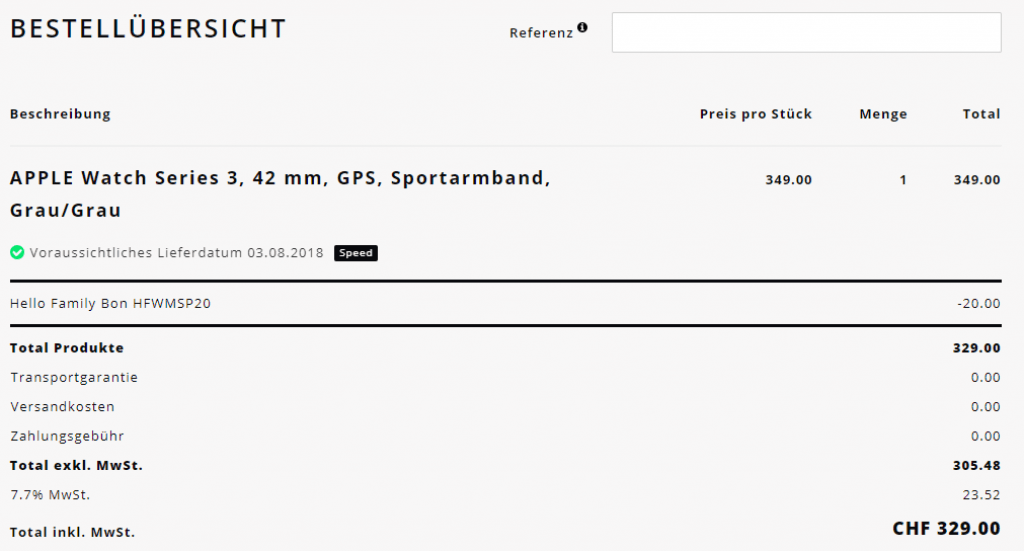The width and height of the screenshot is (1024, 551).
Task: Open the APPLE Watch Series 3 product title
Action: [281, 194]
